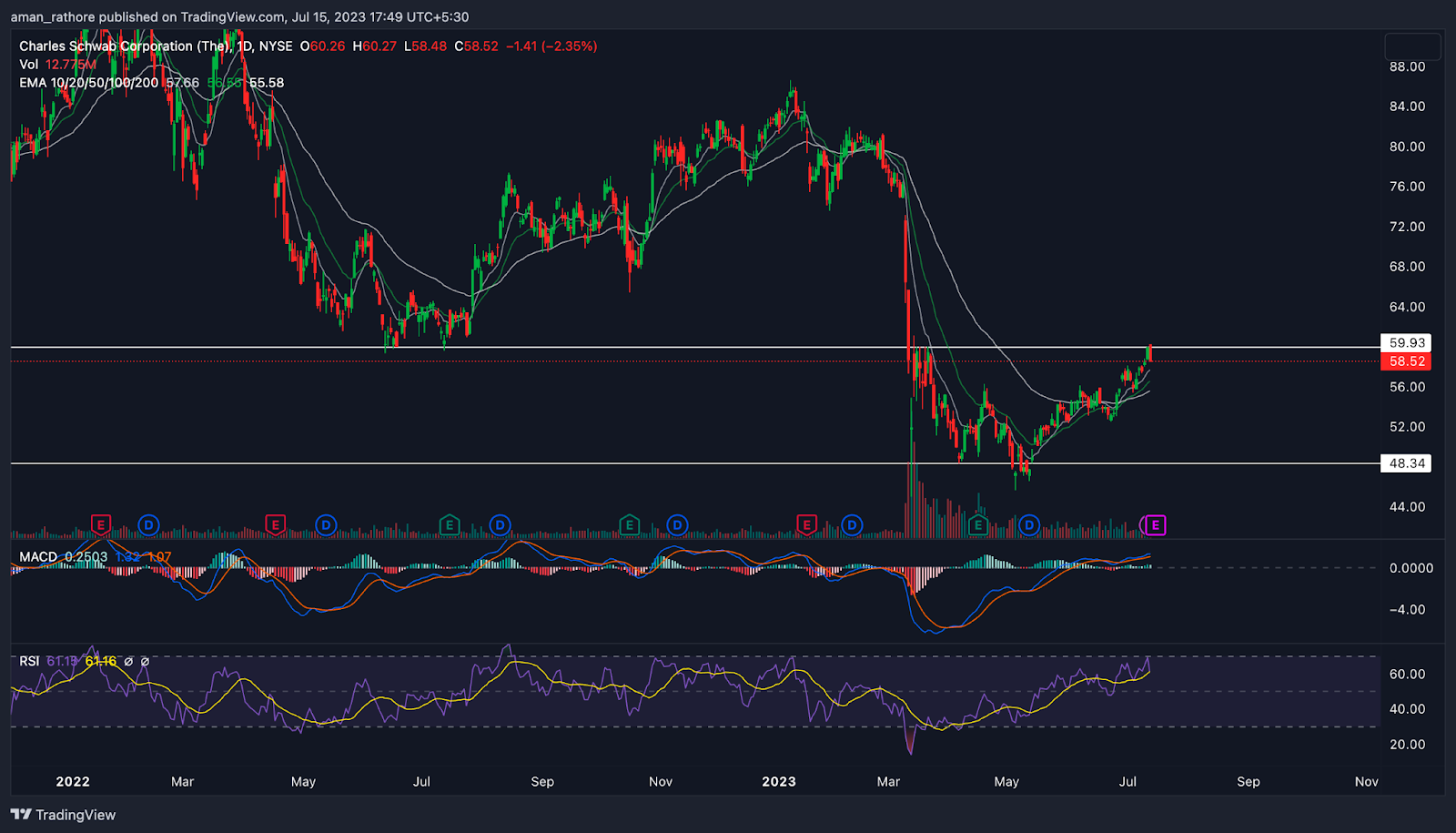Screen dimensions: 1456x833
Task: Click the red 58.52 current price label
Action: [x=1406, y=361]
